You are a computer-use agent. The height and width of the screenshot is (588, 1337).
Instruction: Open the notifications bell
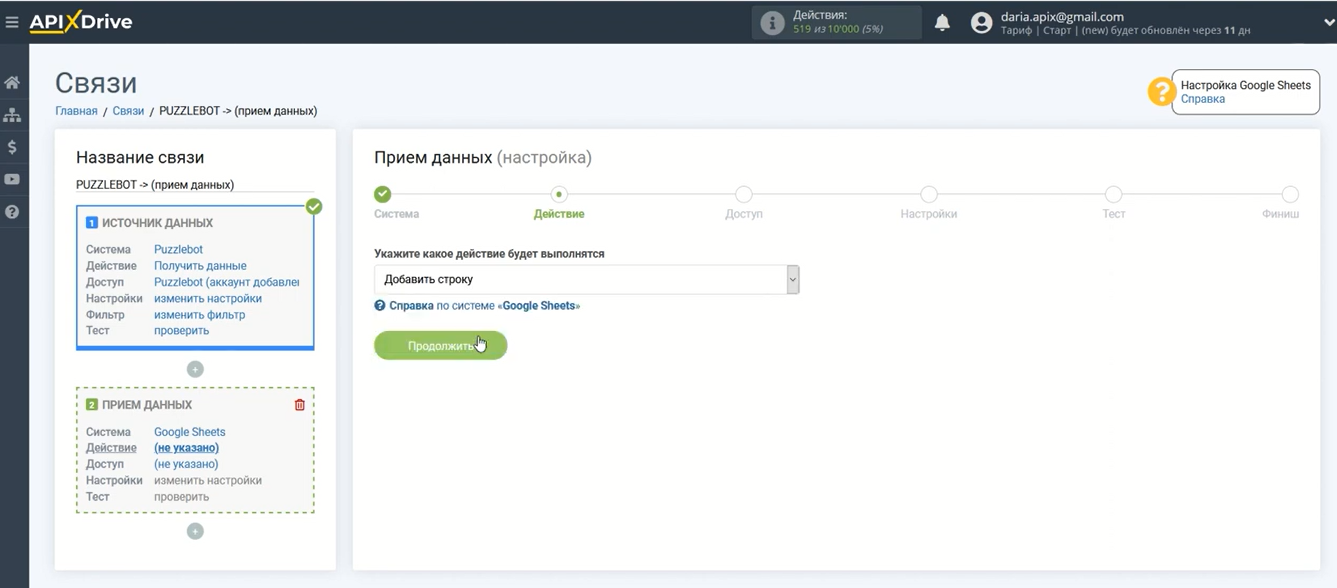(x=942, y=22)
